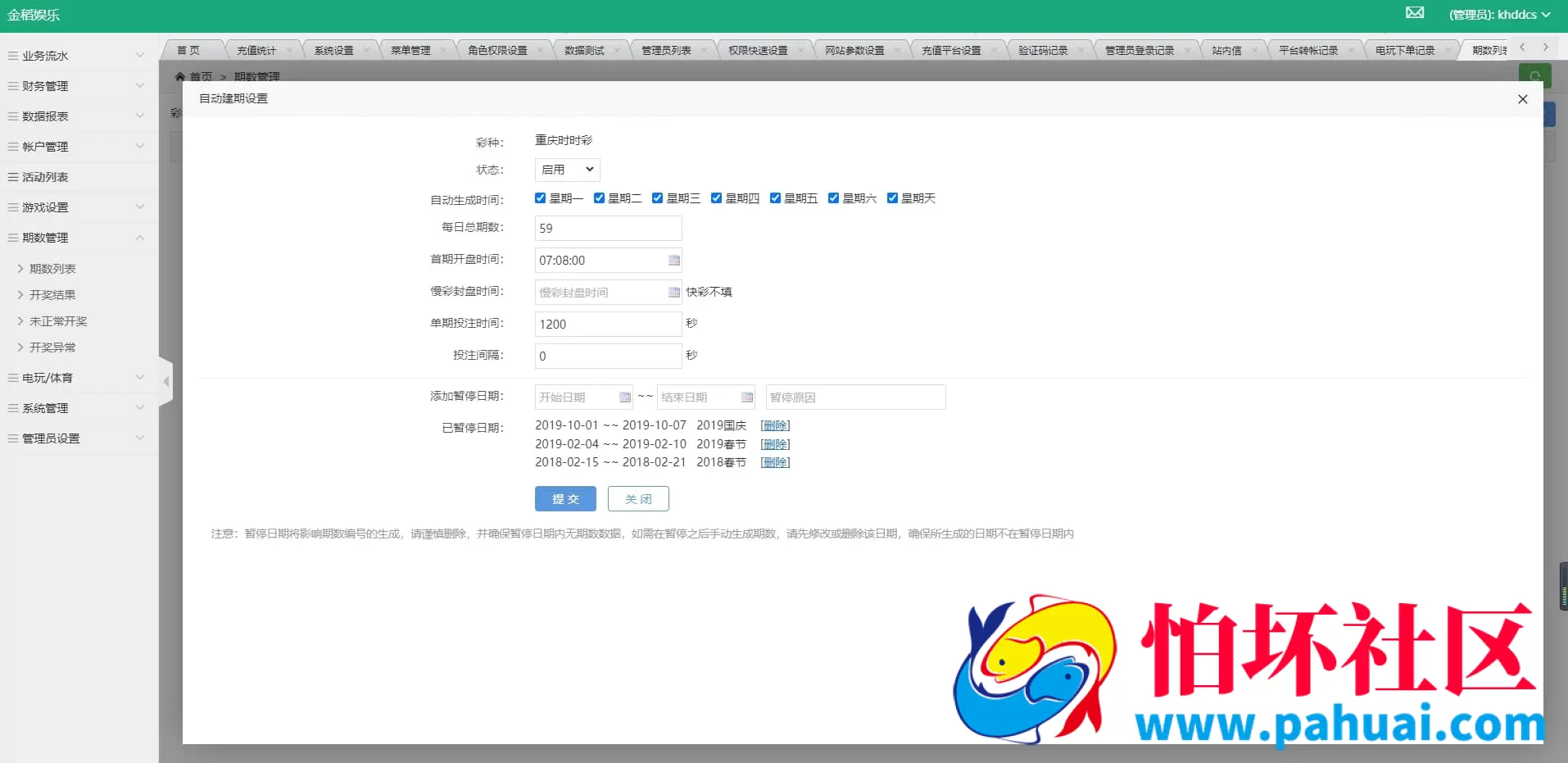Click the home icon in the breadcrumb

182,76
